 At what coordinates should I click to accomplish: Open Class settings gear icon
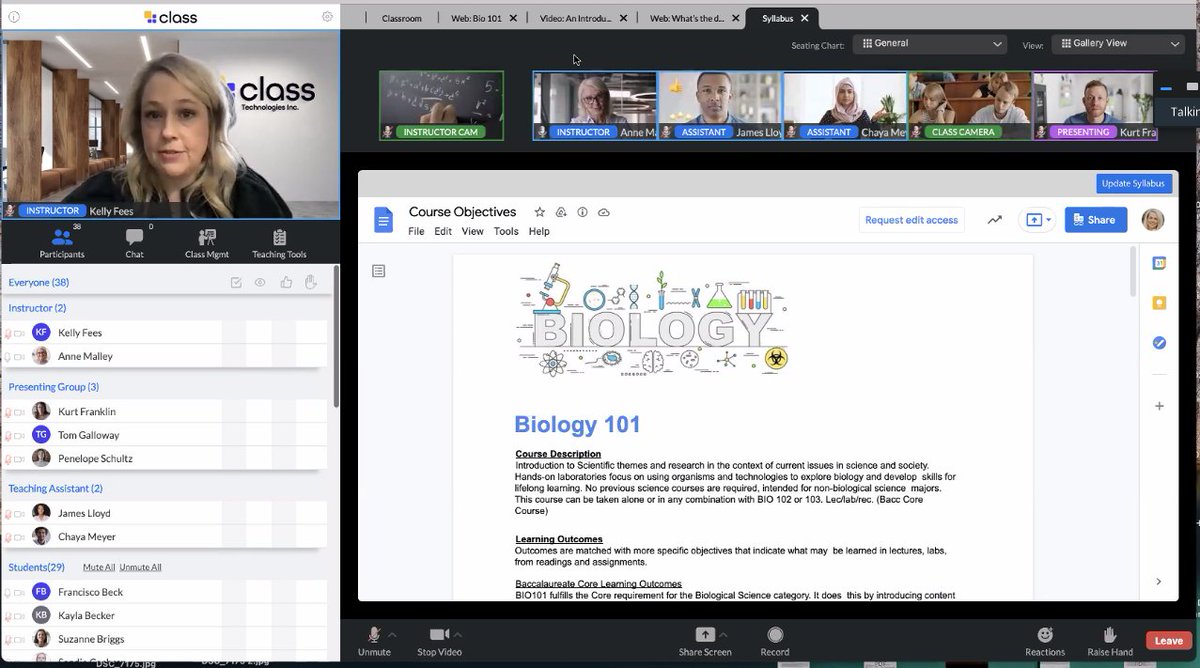coord(327,17)
